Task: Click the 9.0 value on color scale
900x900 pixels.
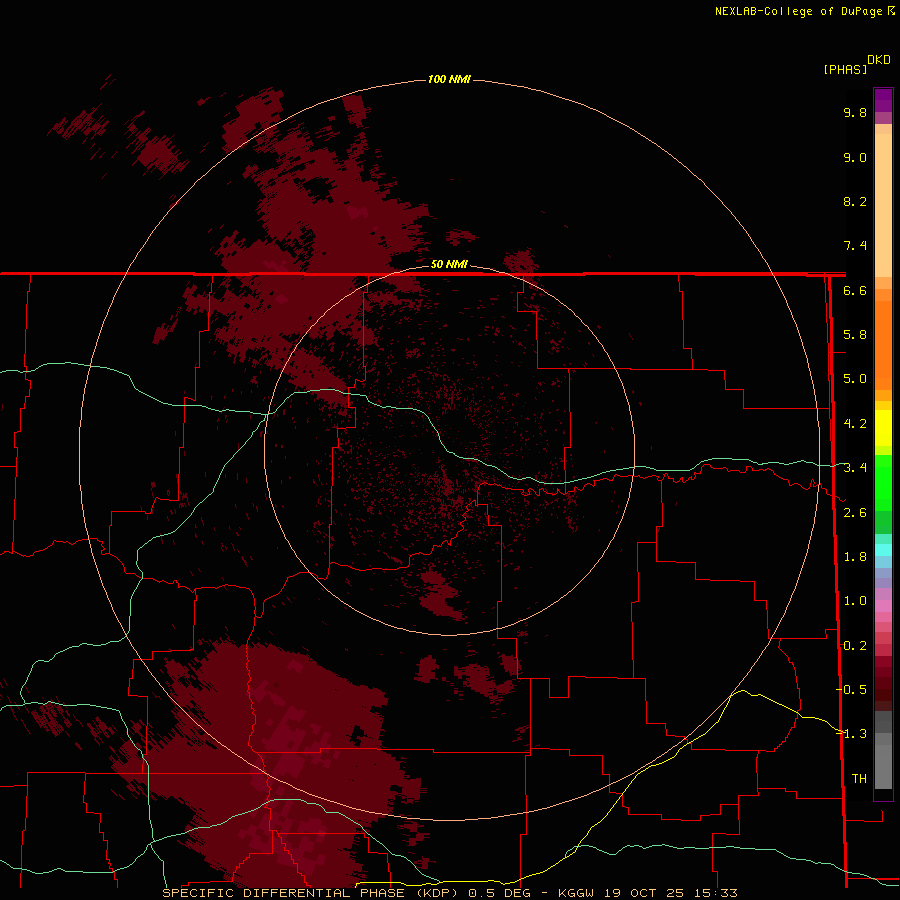Action: (855, 157)
